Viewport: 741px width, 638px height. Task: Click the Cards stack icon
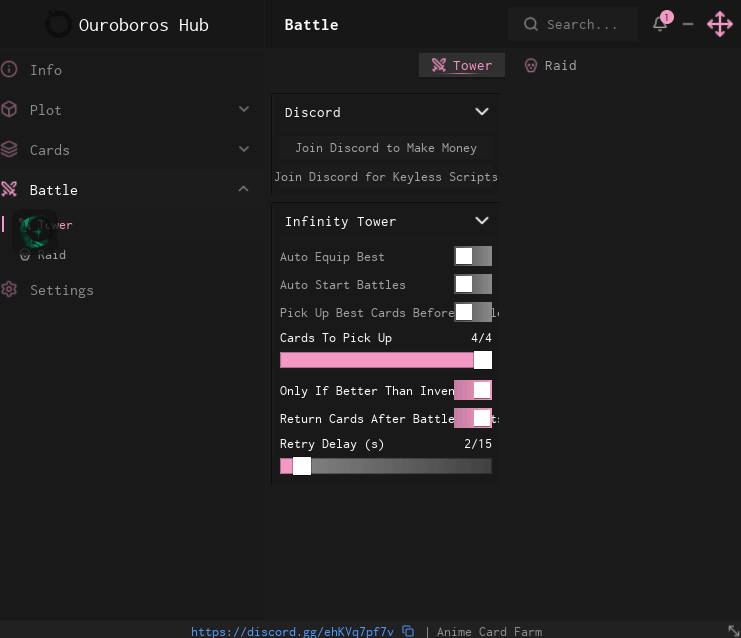9,149
